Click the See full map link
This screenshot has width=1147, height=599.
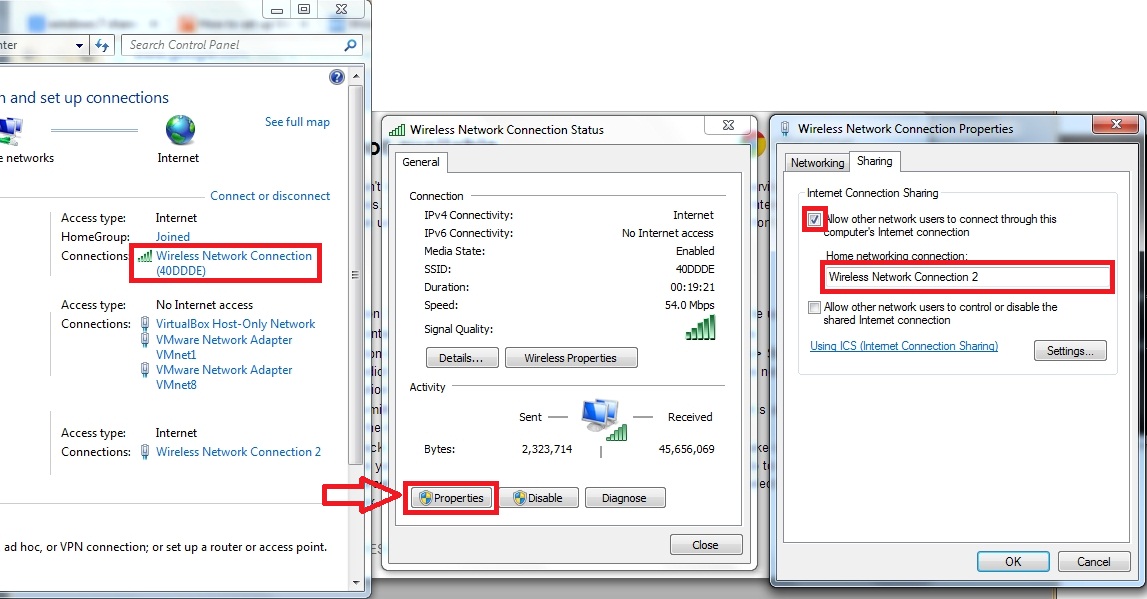pyautogui.click(x=296, y=121)
